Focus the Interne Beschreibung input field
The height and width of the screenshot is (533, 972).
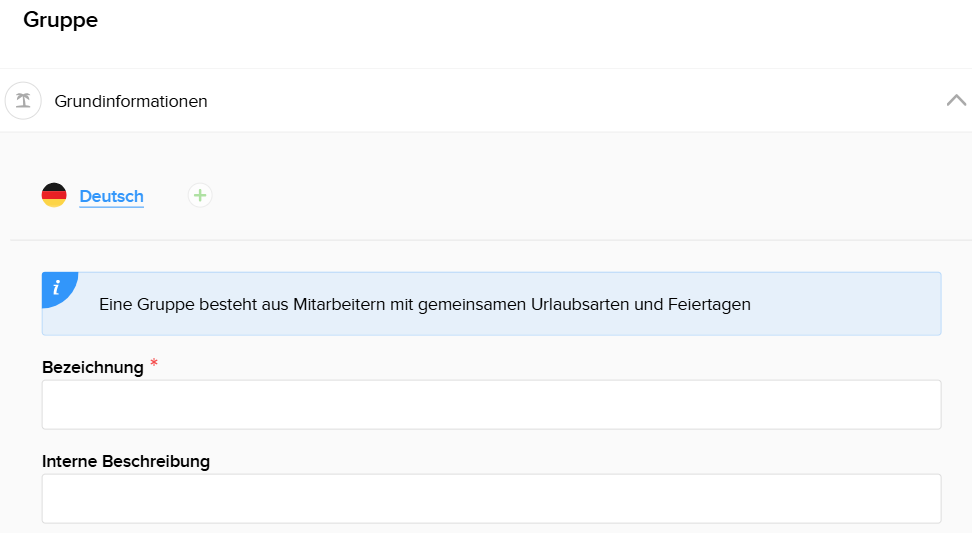(x=491, y=498)
